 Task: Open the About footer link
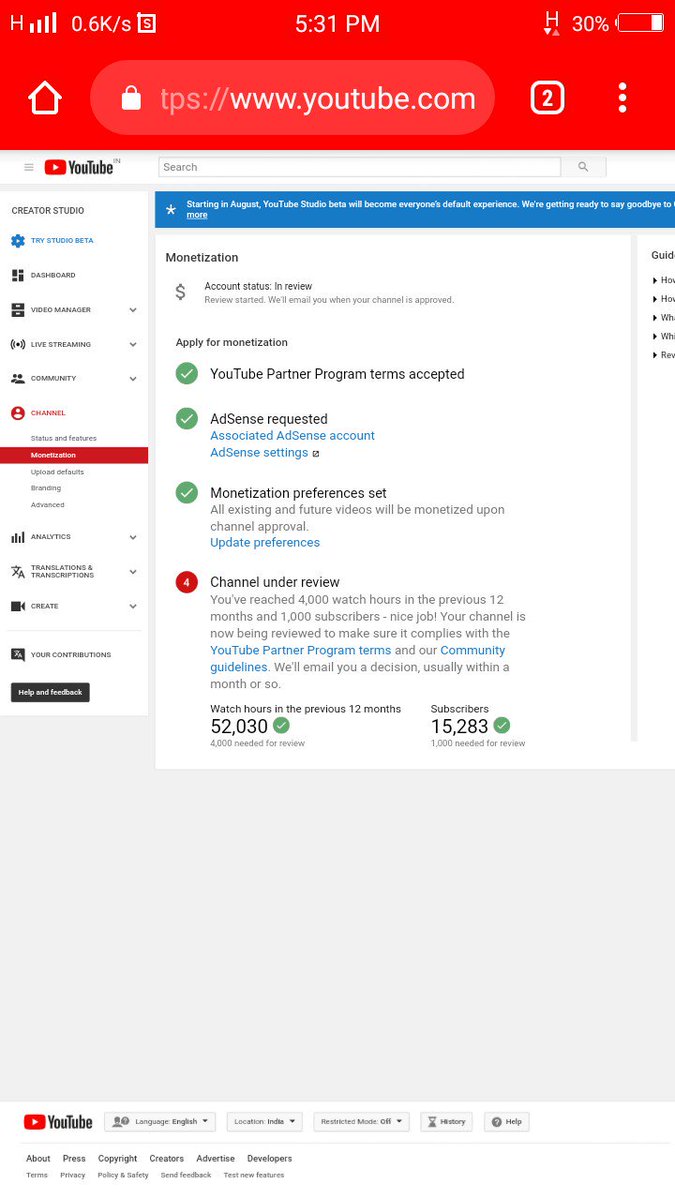click(38, 1159)
